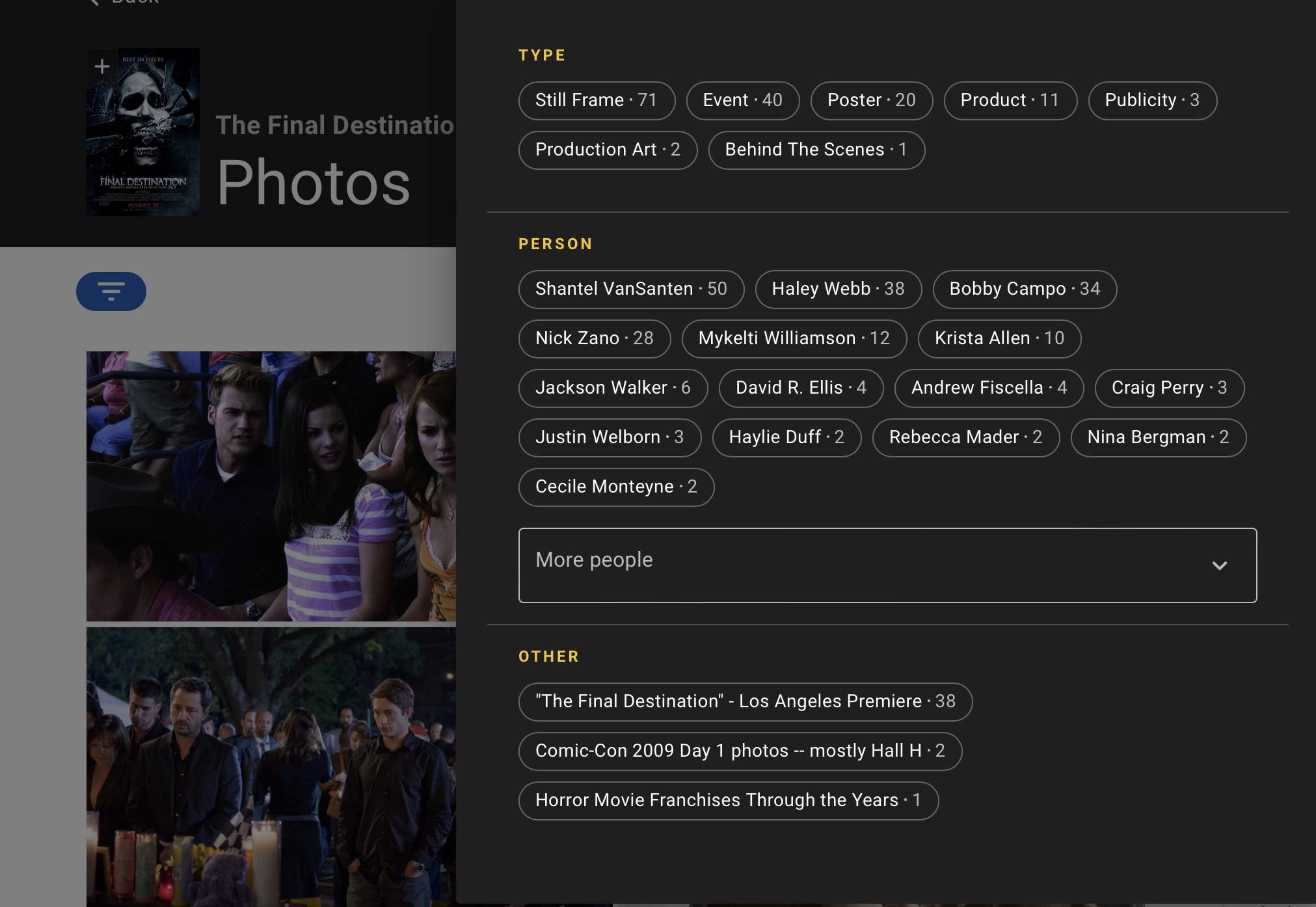This screenshot has width=1316, height=907.
Task: Open Horror Movie Franchises Through the Years
Action: pyautogui.click(x=728, y=800)
